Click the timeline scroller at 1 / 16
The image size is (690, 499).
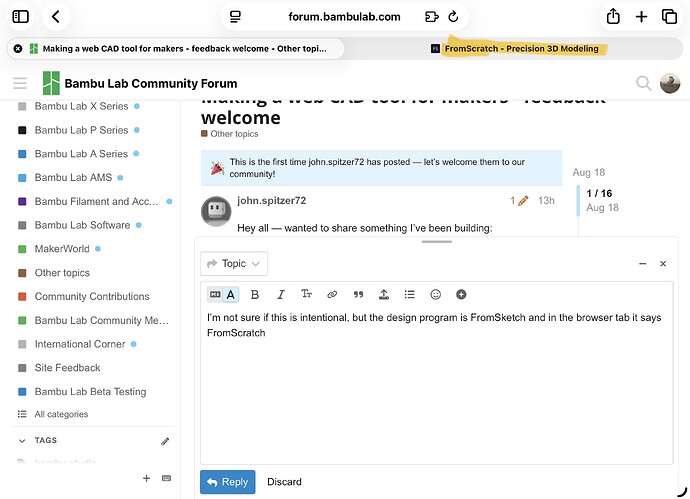pos(599,200)
